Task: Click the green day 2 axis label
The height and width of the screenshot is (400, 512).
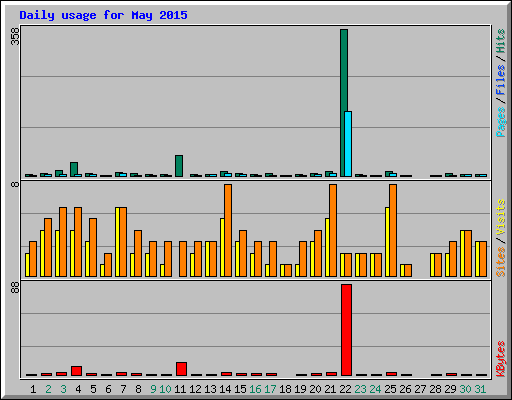Action: click(49, 389)
